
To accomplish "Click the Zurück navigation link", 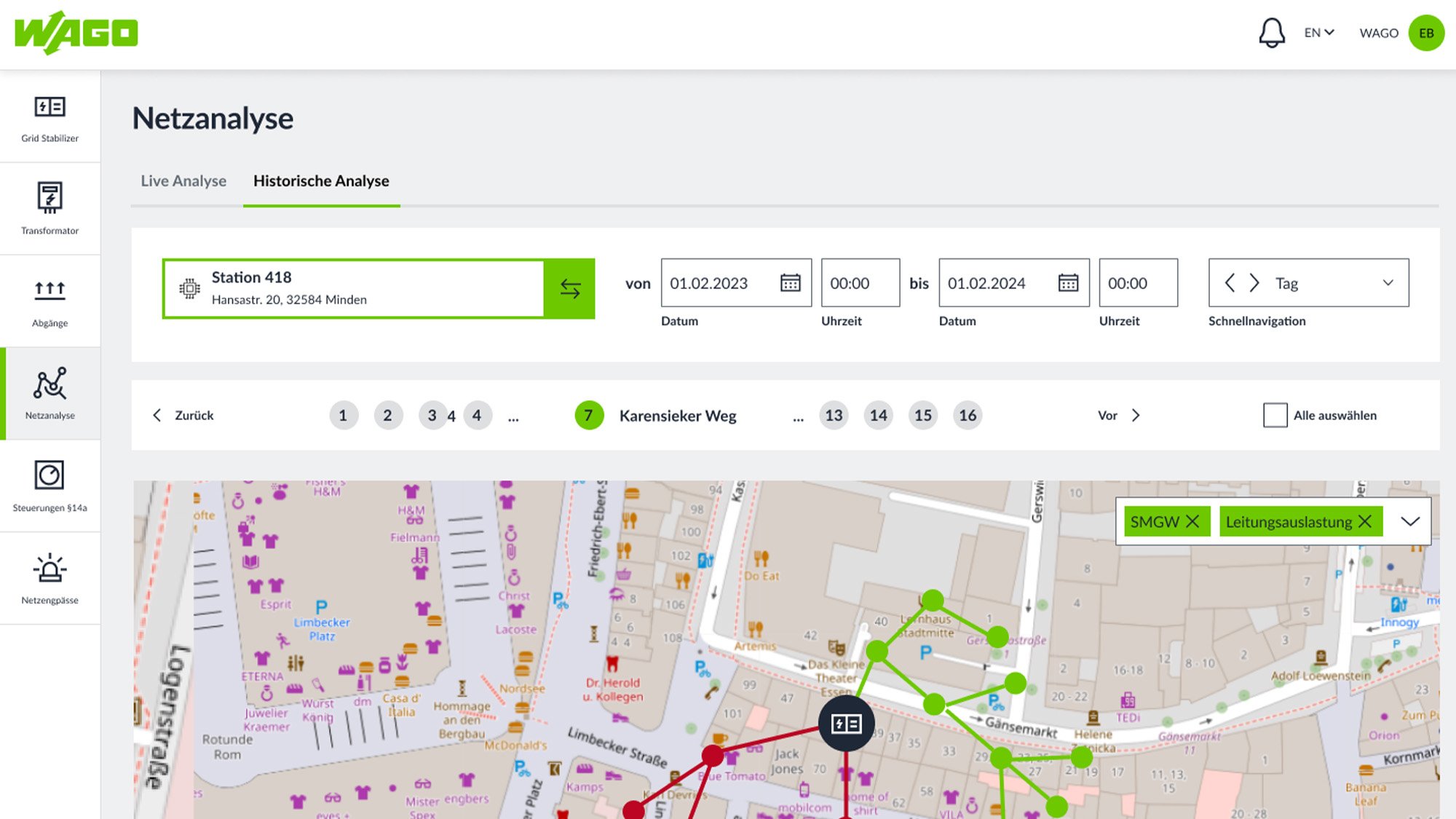I will (183, 415).
